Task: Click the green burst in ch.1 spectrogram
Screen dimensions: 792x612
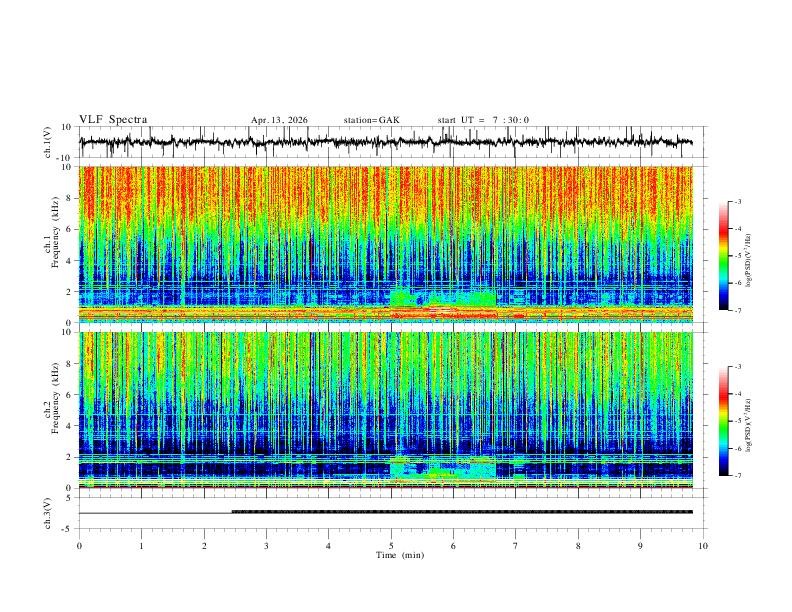Action: click(443, 298)
